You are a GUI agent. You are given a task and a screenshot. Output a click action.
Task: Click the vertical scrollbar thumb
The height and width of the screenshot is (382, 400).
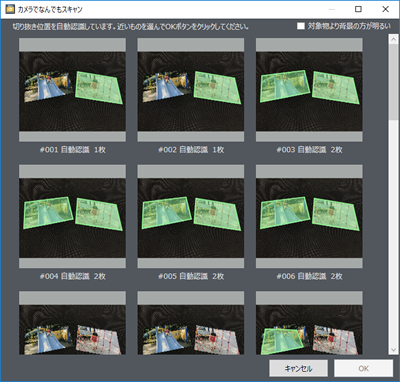394,81
